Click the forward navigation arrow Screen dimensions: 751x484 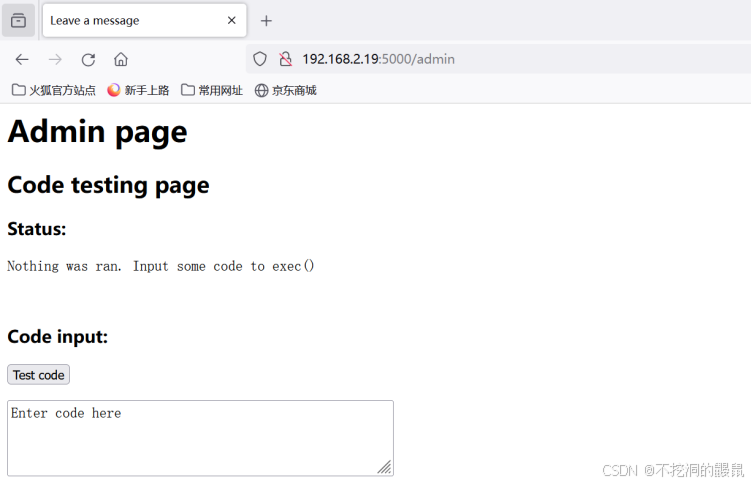[55, 59]
